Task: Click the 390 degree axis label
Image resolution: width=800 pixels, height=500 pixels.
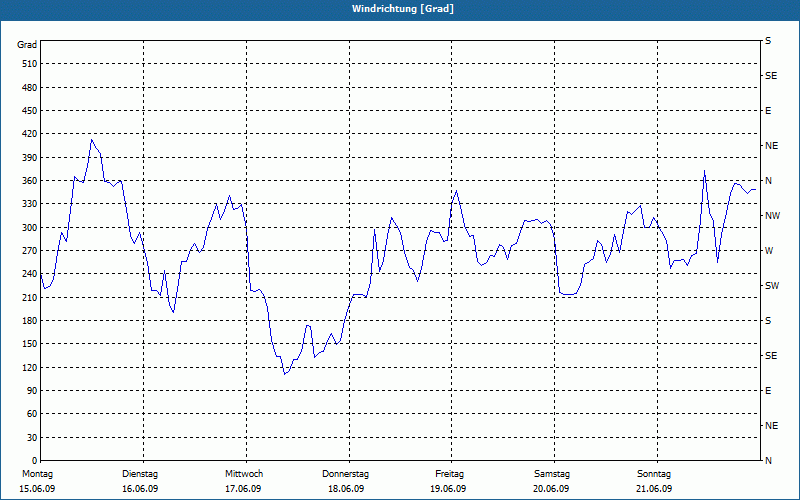Action: pos(29,157)
